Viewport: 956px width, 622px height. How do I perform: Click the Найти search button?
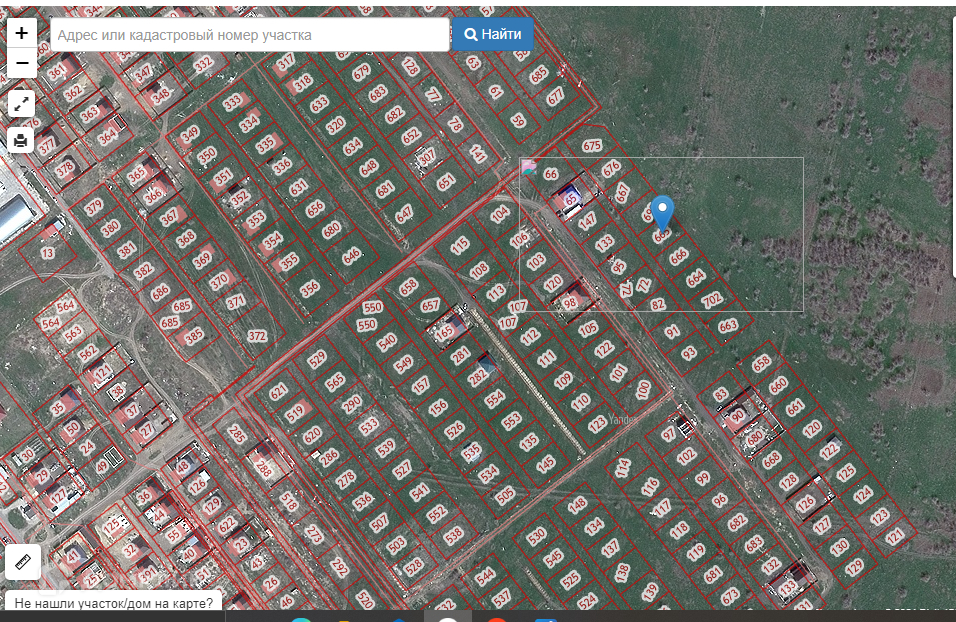(493, 34)
